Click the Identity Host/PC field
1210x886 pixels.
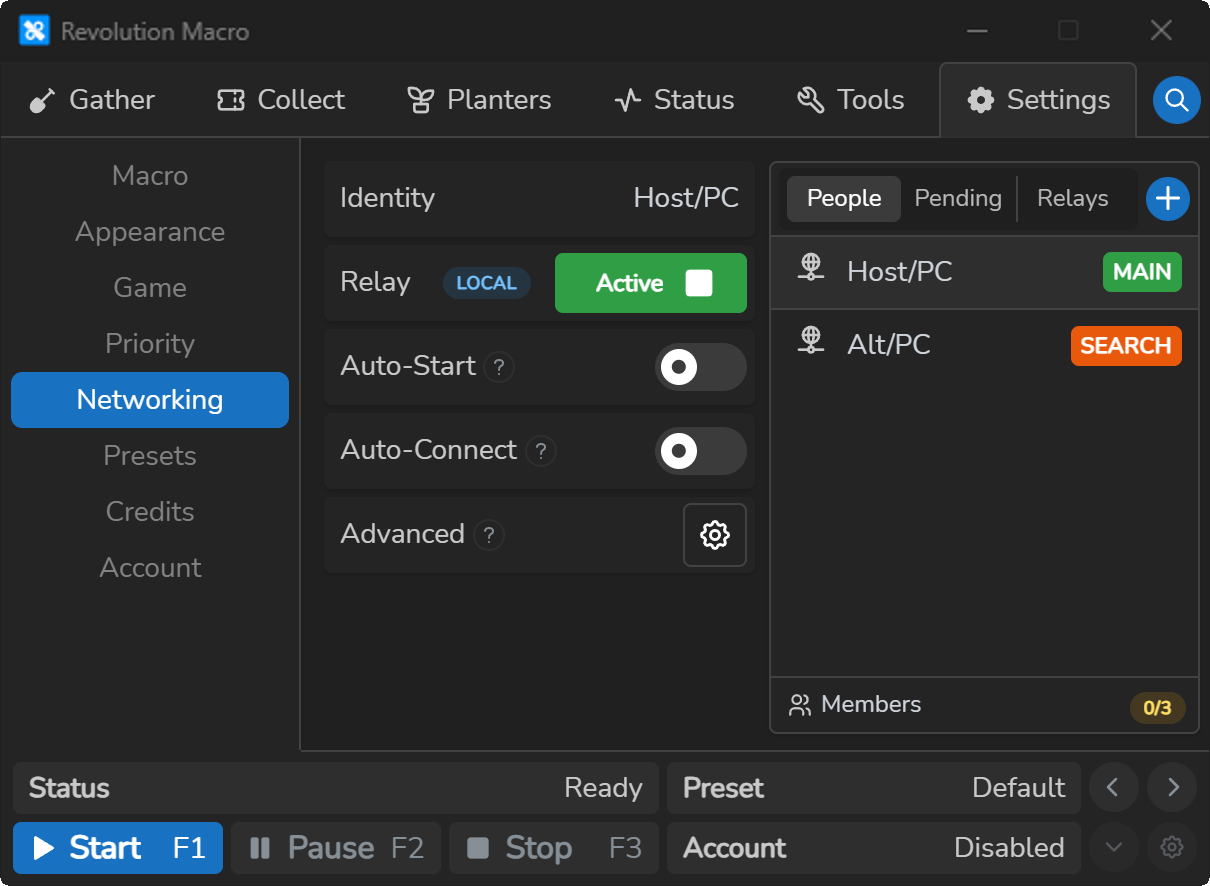[539, 199]
